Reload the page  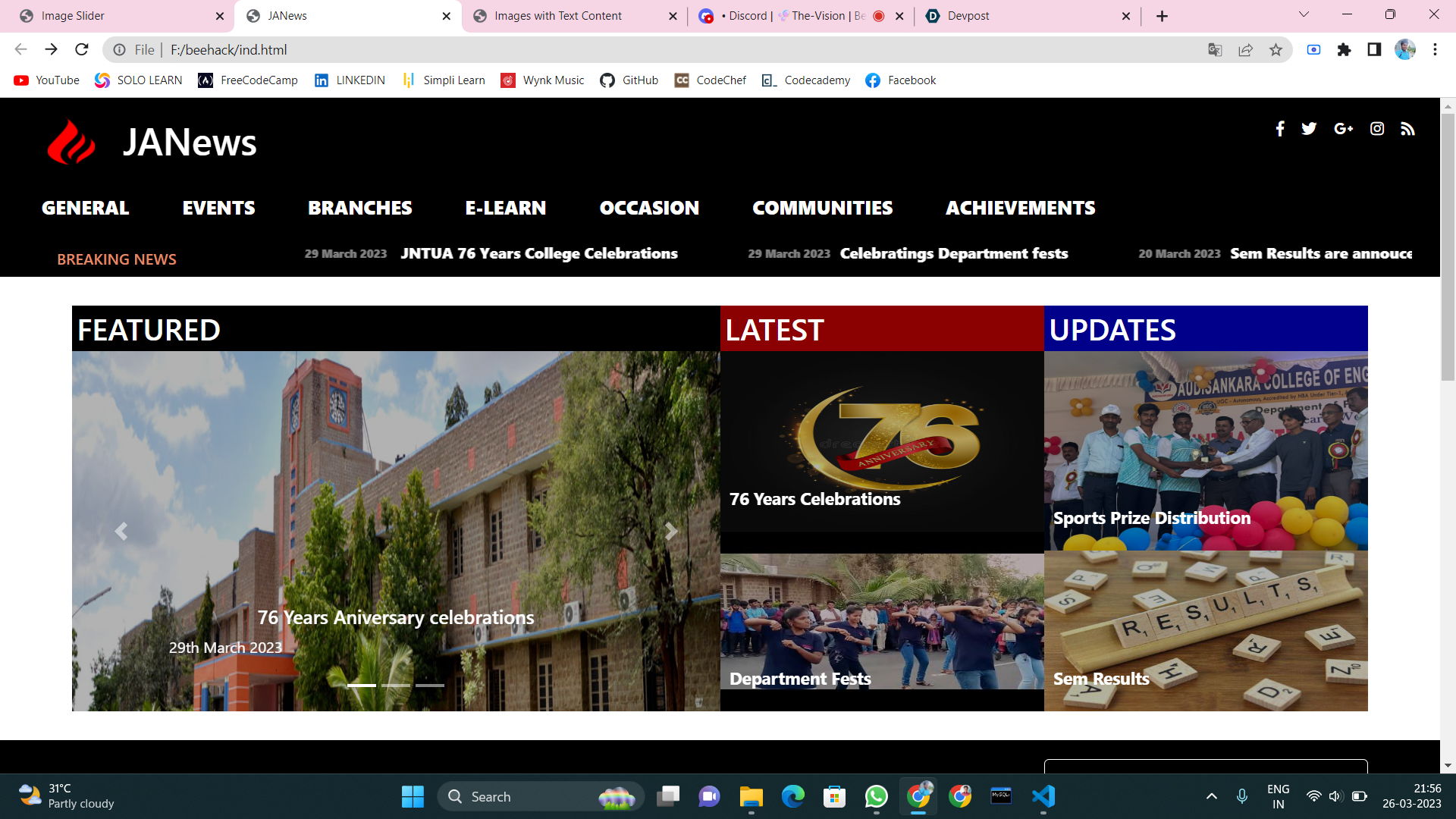coord(82,50)
